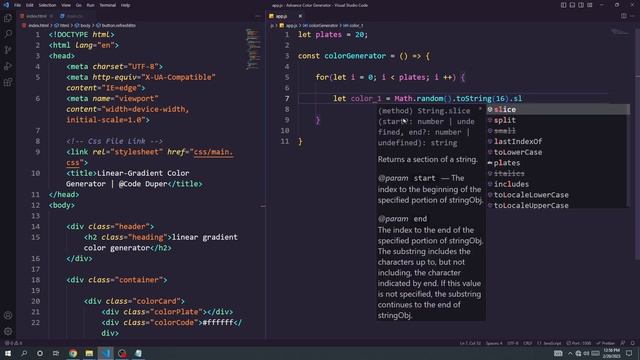Image resolution: width=640 pixels, height=360 pixels.
Task: Click the Port Live Server status item
Action: coord(579,343)
